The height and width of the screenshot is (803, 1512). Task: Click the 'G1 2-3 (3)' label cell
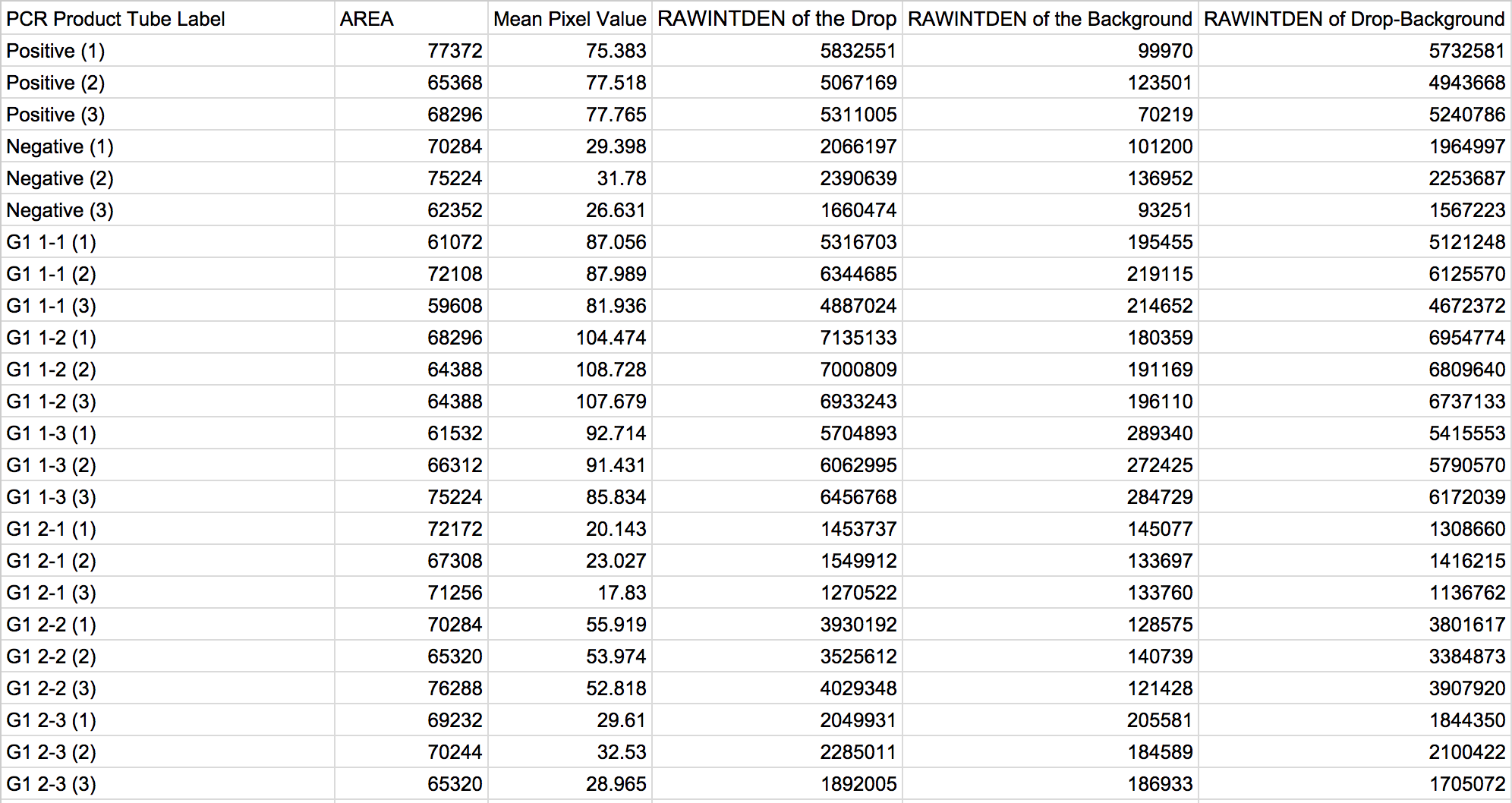point(52,784)
